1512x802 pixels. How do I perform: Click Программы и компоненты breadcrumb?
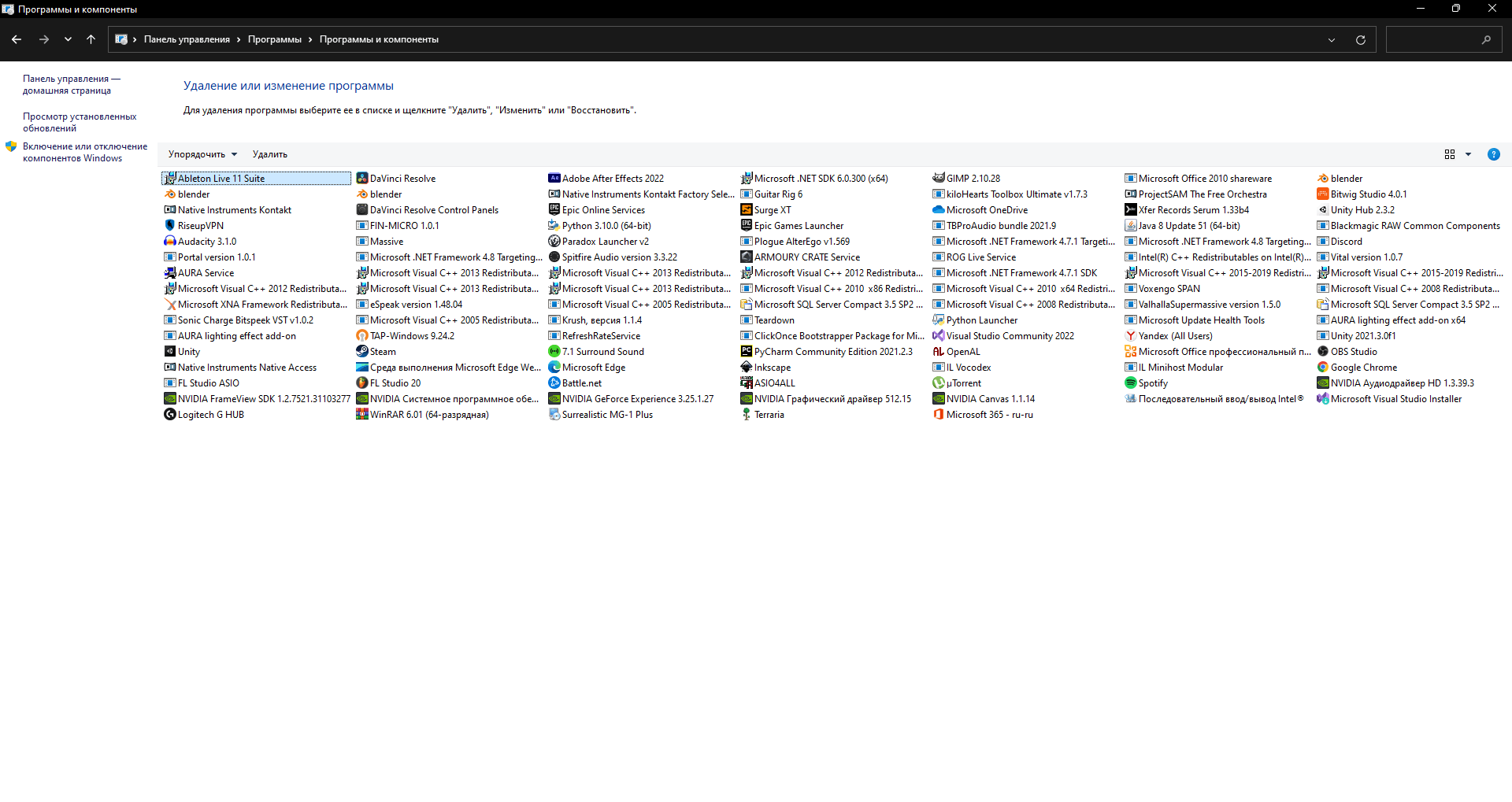click(379, 39)
